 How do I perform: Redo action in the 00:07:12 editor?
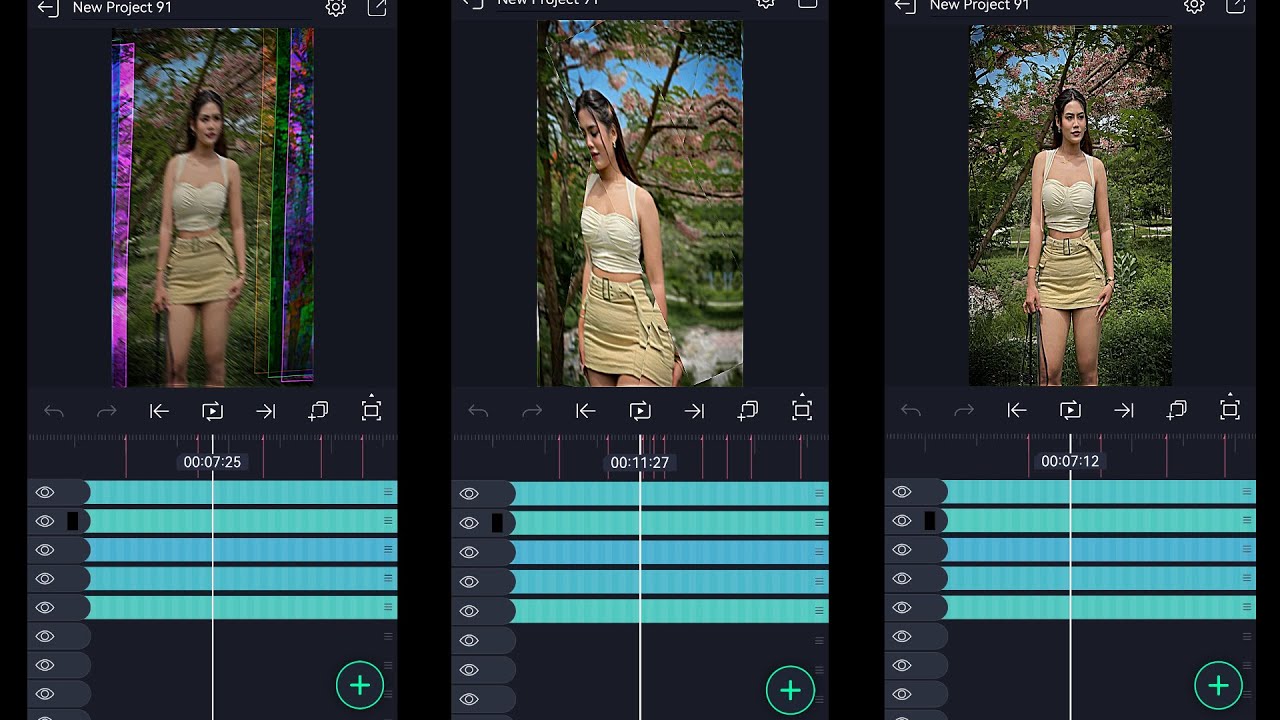(964, 411)
